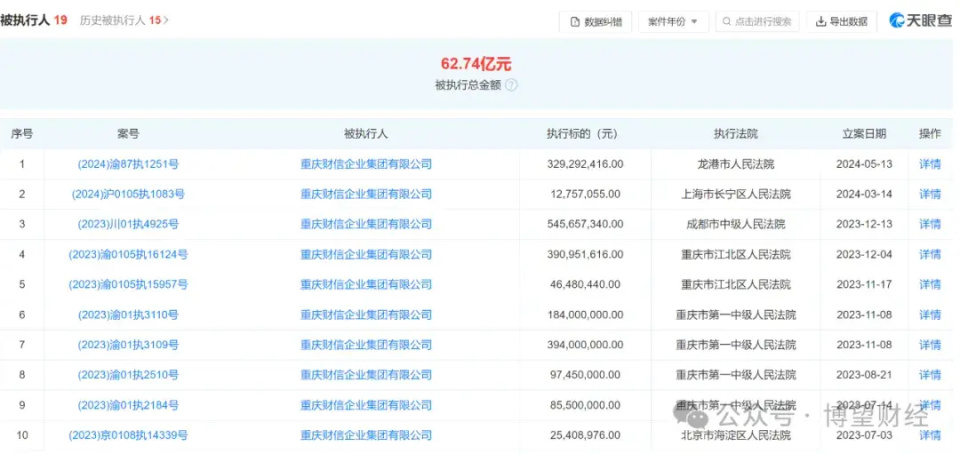Open case (2023)渝01执2510号
Screen dimensions: 960x454
click(x=128, y=375)
